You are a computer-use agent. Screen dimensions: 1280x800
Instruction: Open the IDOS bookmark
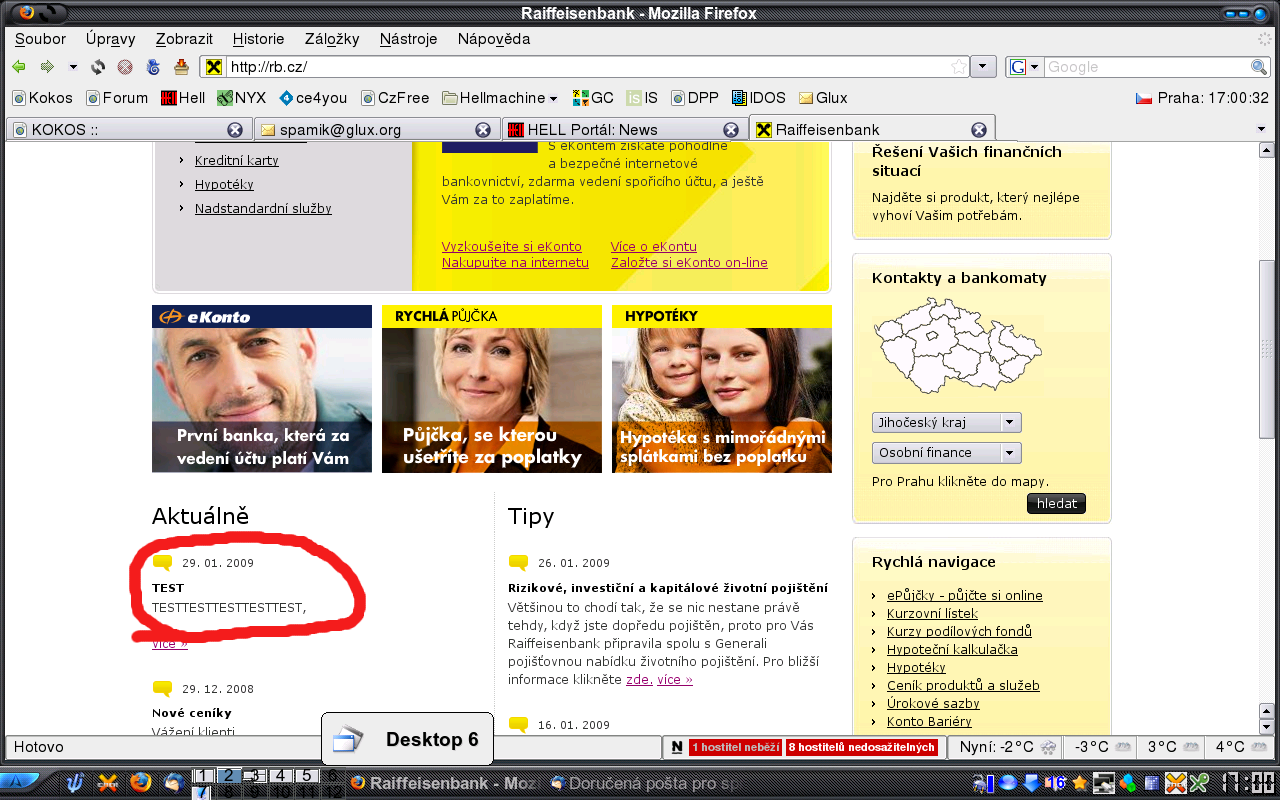pos(759,98)
